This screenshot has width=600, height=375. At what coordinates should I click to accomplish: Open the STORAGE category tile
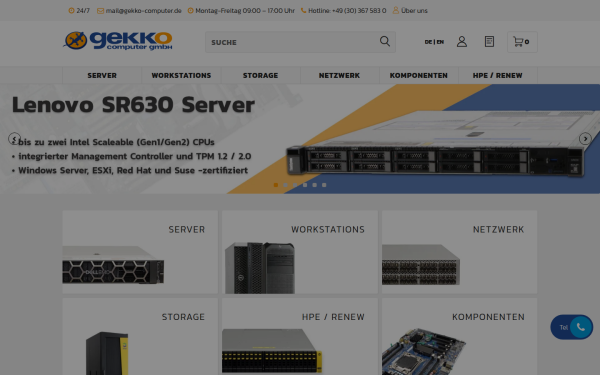click(140, 337)
